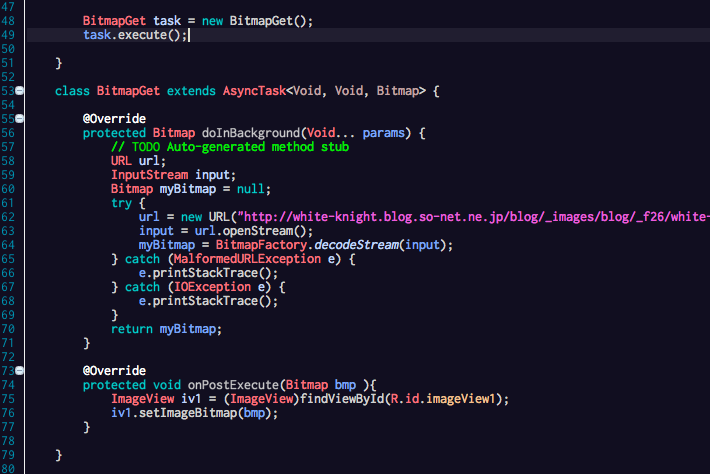Collapse the onPostExecute fold marker at line 73
Image resolution: width=710 pixels, height=474 pixels.
pyautogui.click(x=19, y=371)
